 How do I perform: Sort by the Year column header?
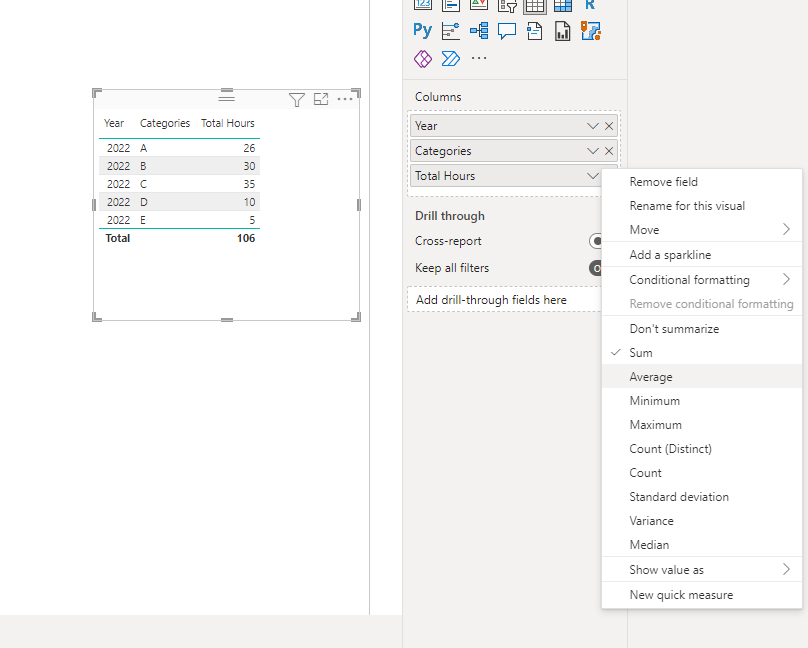114,123
